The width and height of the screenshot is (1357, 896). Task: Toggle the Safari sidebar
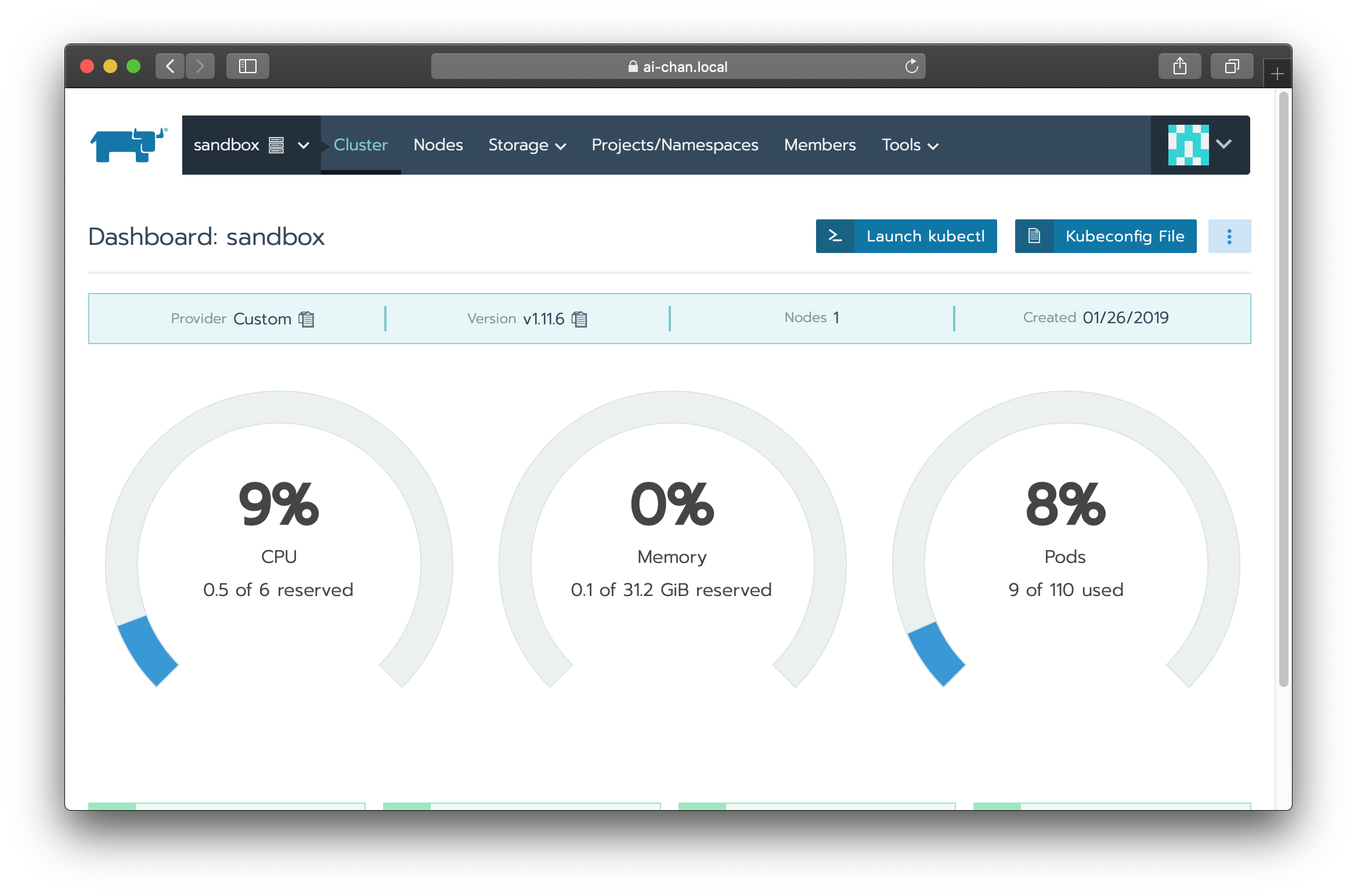pyautogui.click(x=248, y=66)
